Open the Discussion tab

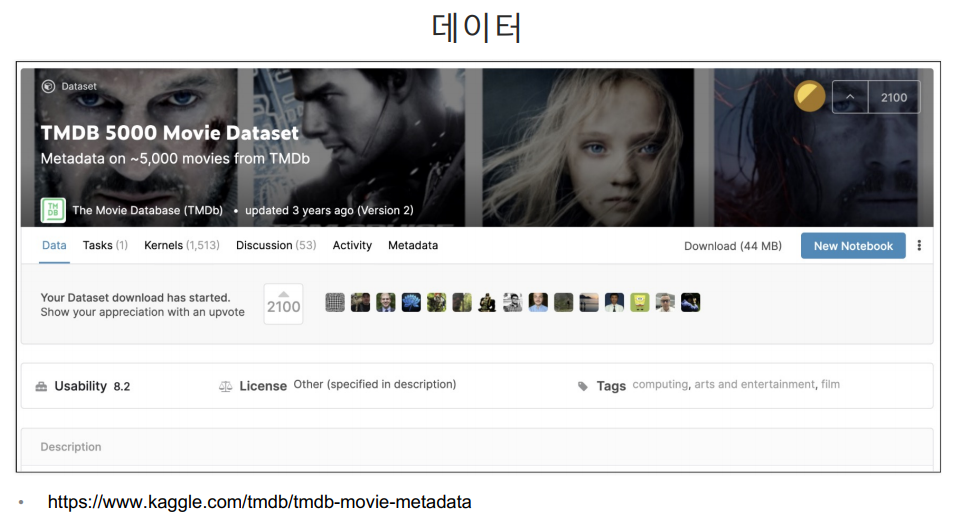tap(276, 245)
